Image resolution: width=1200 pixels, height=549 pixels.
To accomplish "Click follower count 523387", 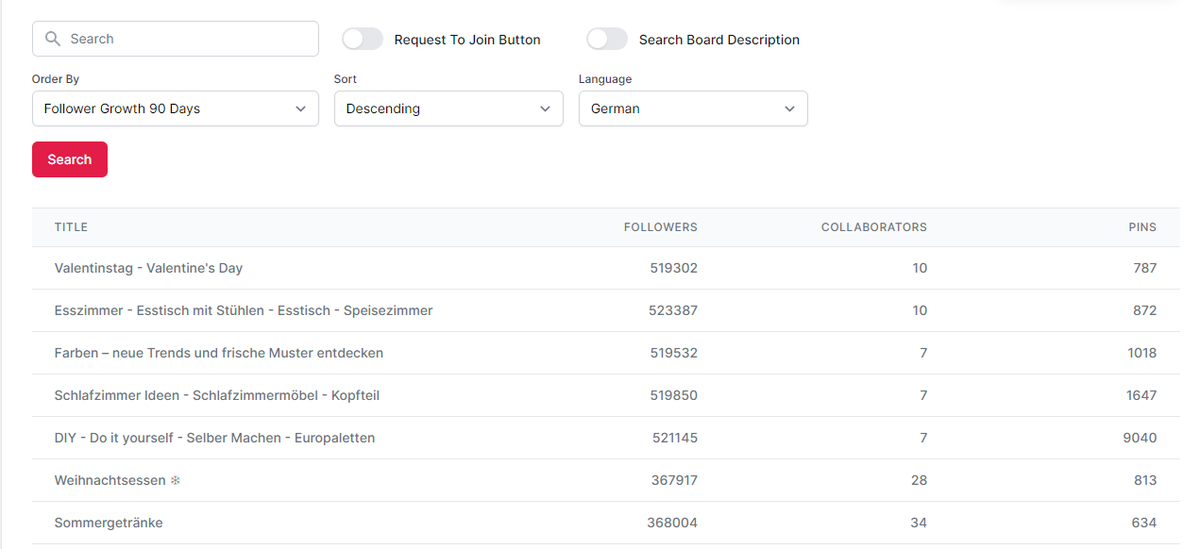I will tap(673, 311).
